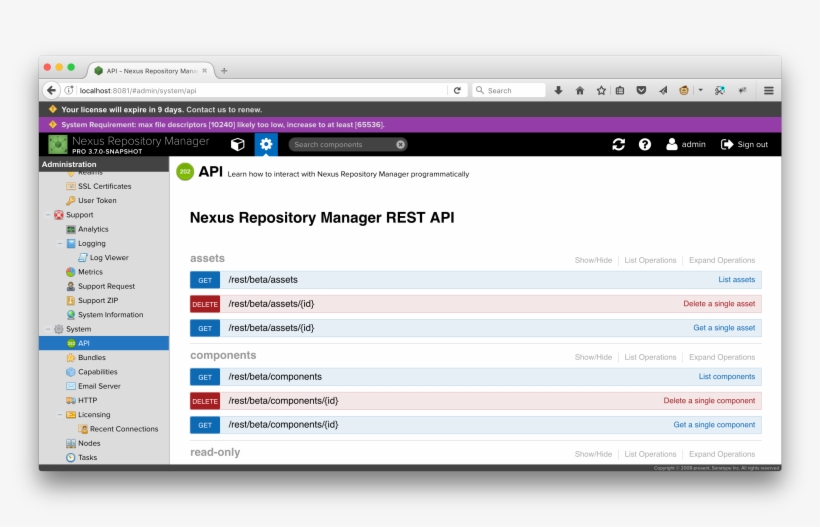
Task: Open the admin user account
Action: point(686,144)
